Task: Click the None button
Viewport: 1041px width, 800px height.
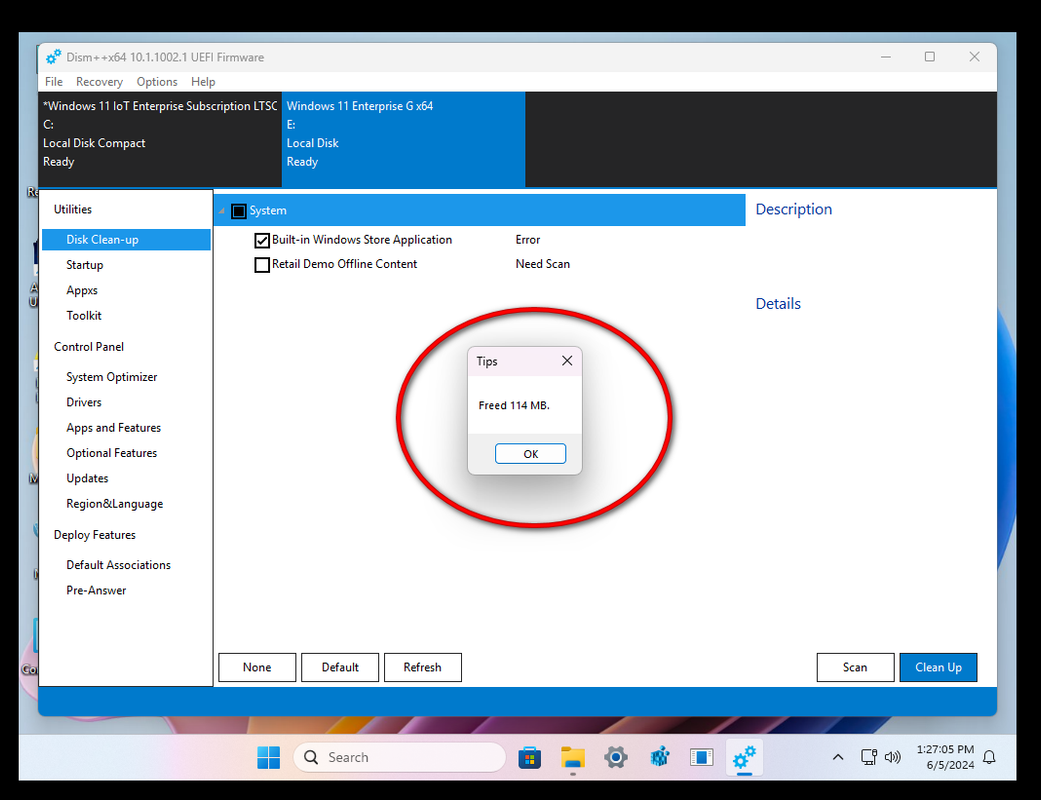Action: pyautogui.click(x=257, y=667)
